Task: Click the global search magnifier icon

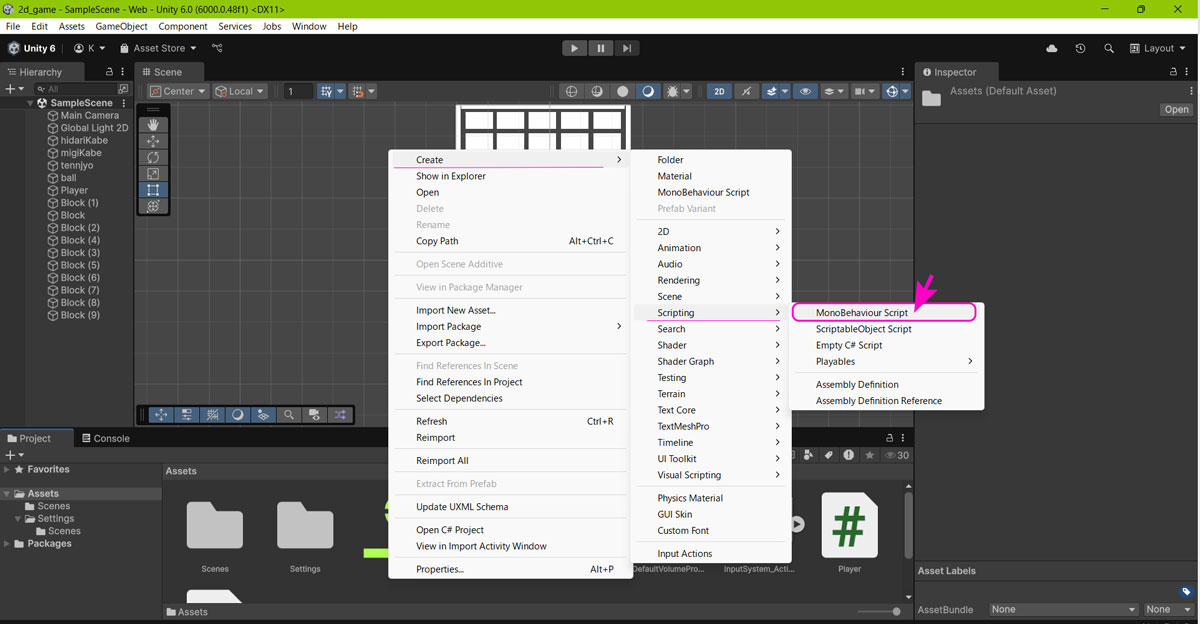Action: [1109, 48]
